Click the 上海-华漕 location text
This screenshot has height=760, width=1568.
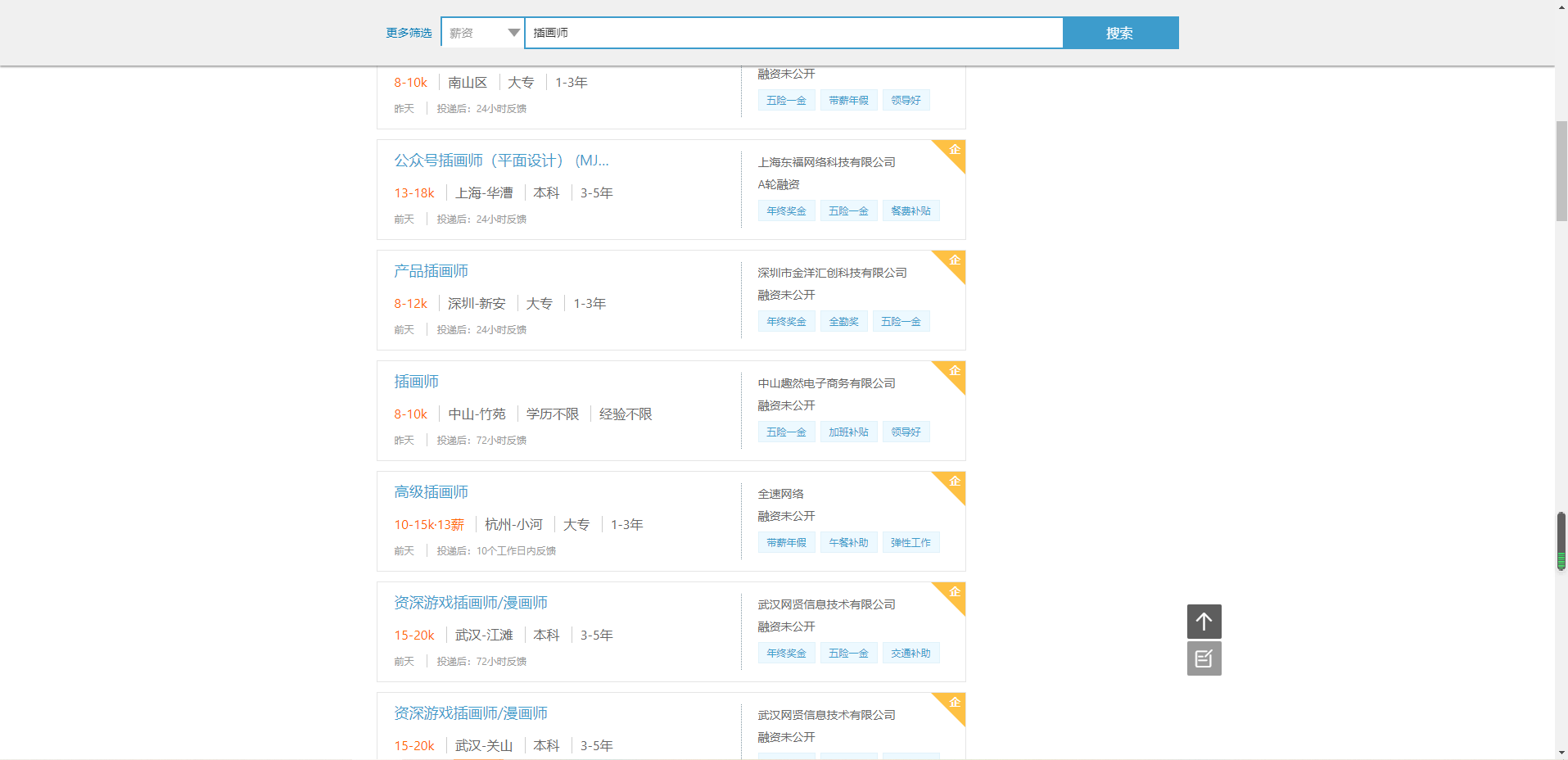pos(484,193)
